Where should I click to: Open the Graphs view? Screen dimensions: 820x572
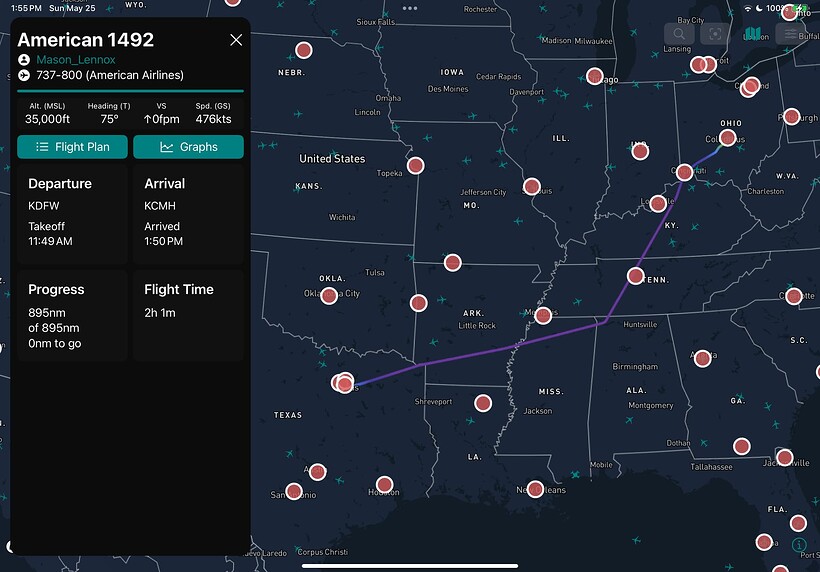[x=188, y=147]
